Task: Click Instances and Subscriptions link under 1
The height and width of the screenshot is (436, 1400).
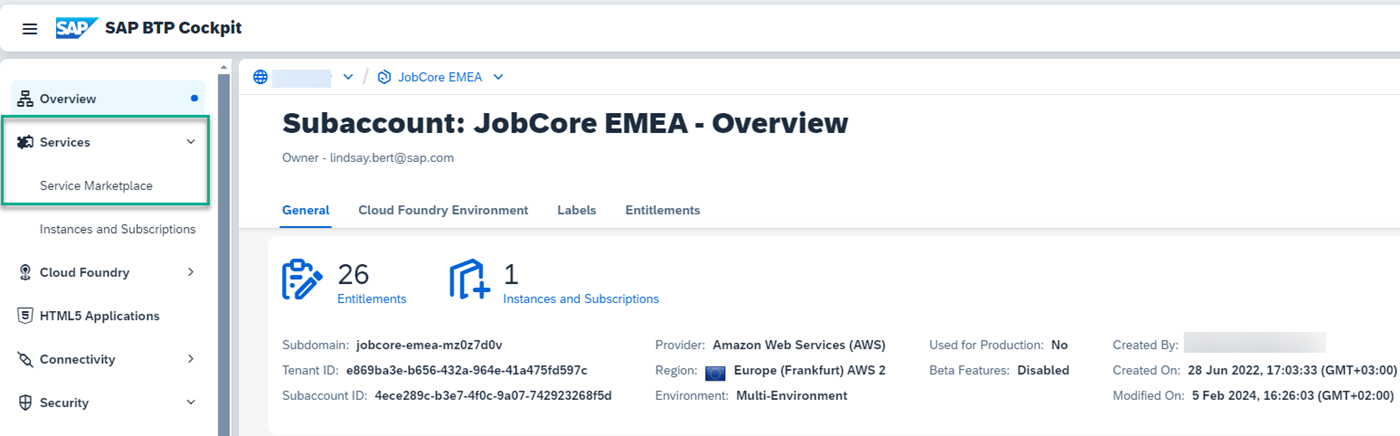Action: [581, 299]
